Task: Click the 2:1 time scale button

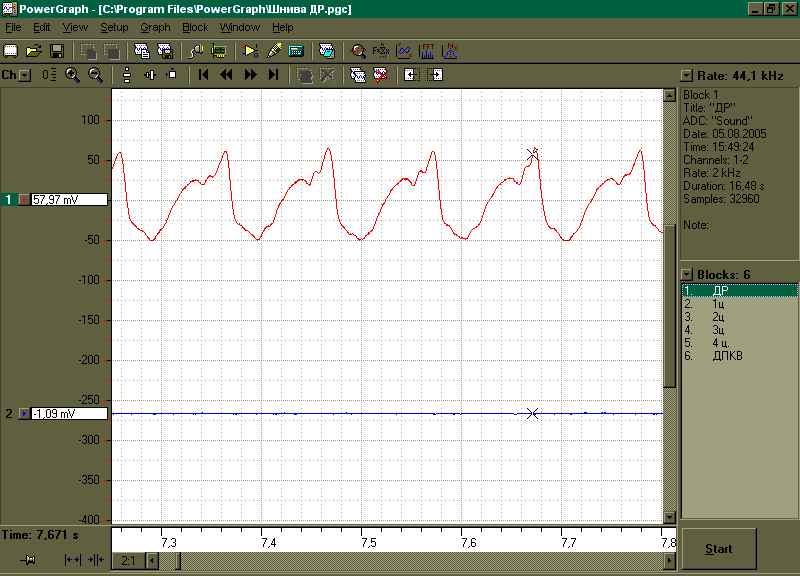Action: coord(129,561)
